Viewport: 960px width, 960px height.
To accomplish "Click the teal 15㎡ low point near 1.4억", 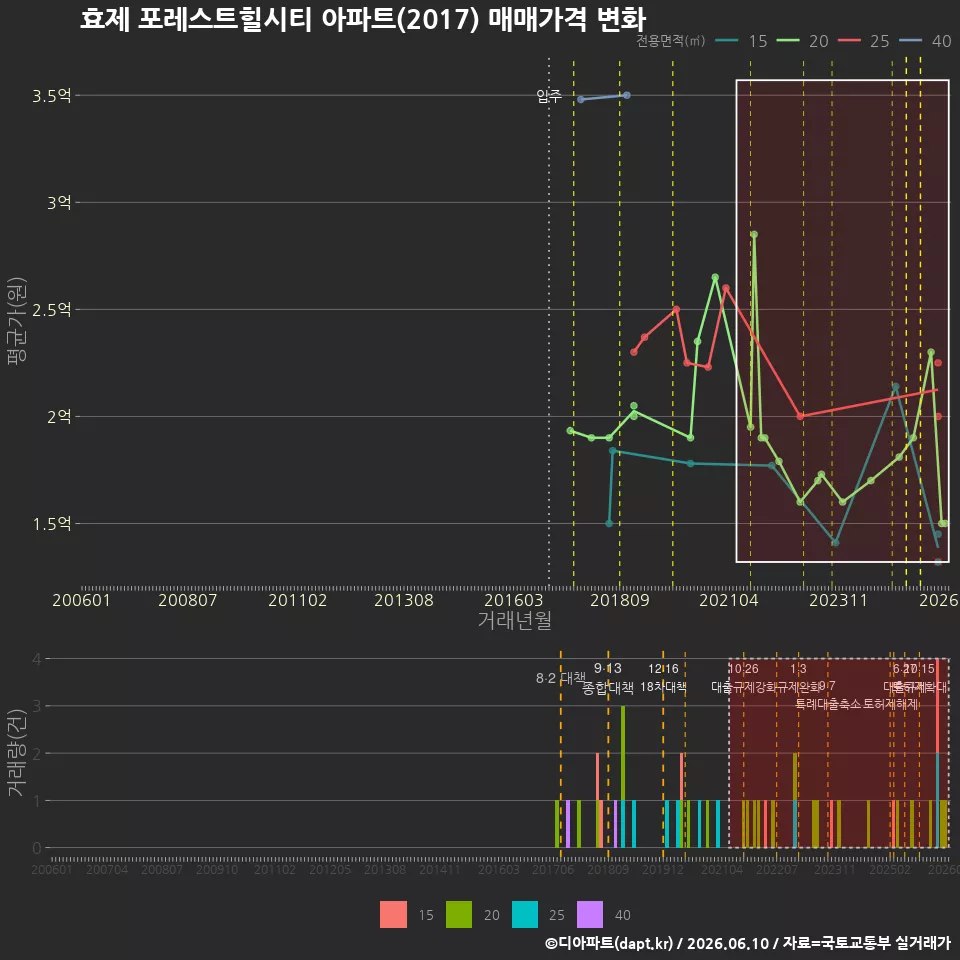I will click(835, 542).
